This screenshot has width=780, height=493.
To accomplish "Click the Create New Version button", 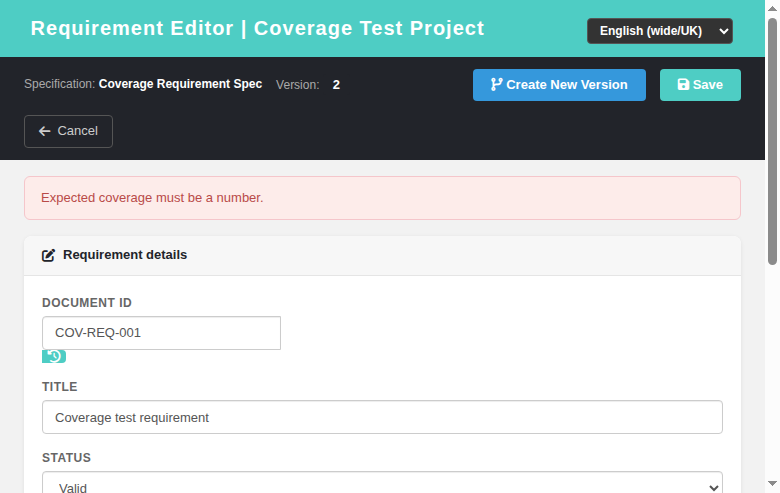I will click(x=559, y=85).
